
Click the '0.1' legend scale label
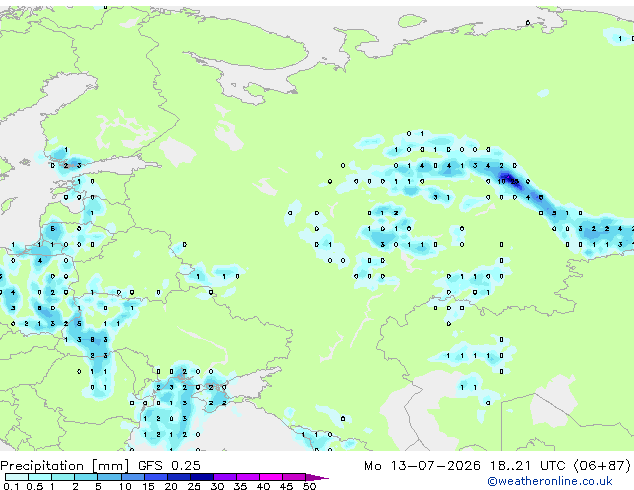click(11, 486)
